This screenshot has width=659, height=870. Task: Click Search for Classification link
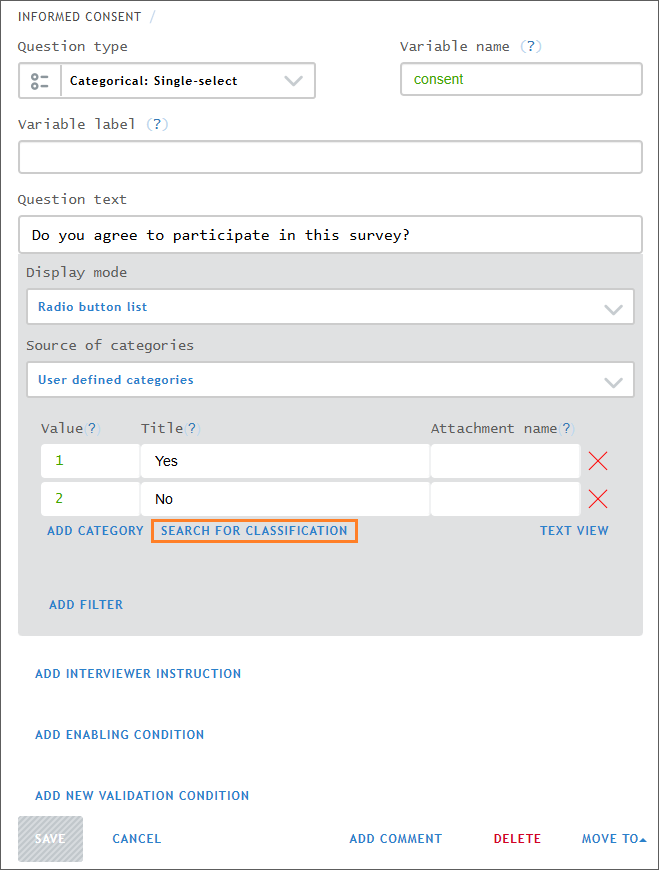click(254, 531)
